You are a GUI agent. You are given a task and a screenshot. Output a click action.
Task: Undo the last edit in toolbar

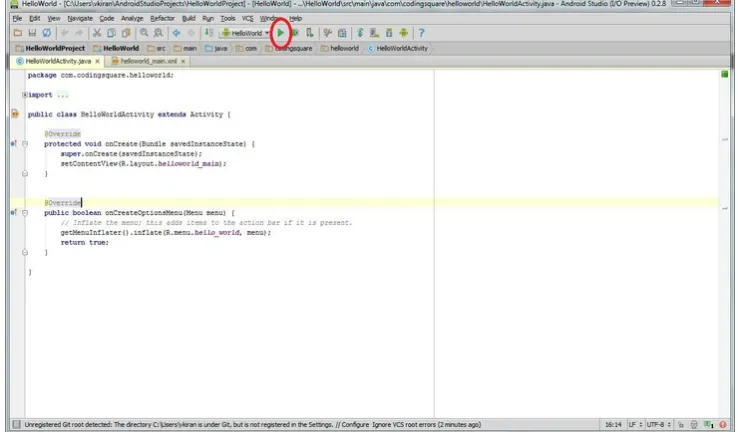pyautogui.click(x=65, y=33)
